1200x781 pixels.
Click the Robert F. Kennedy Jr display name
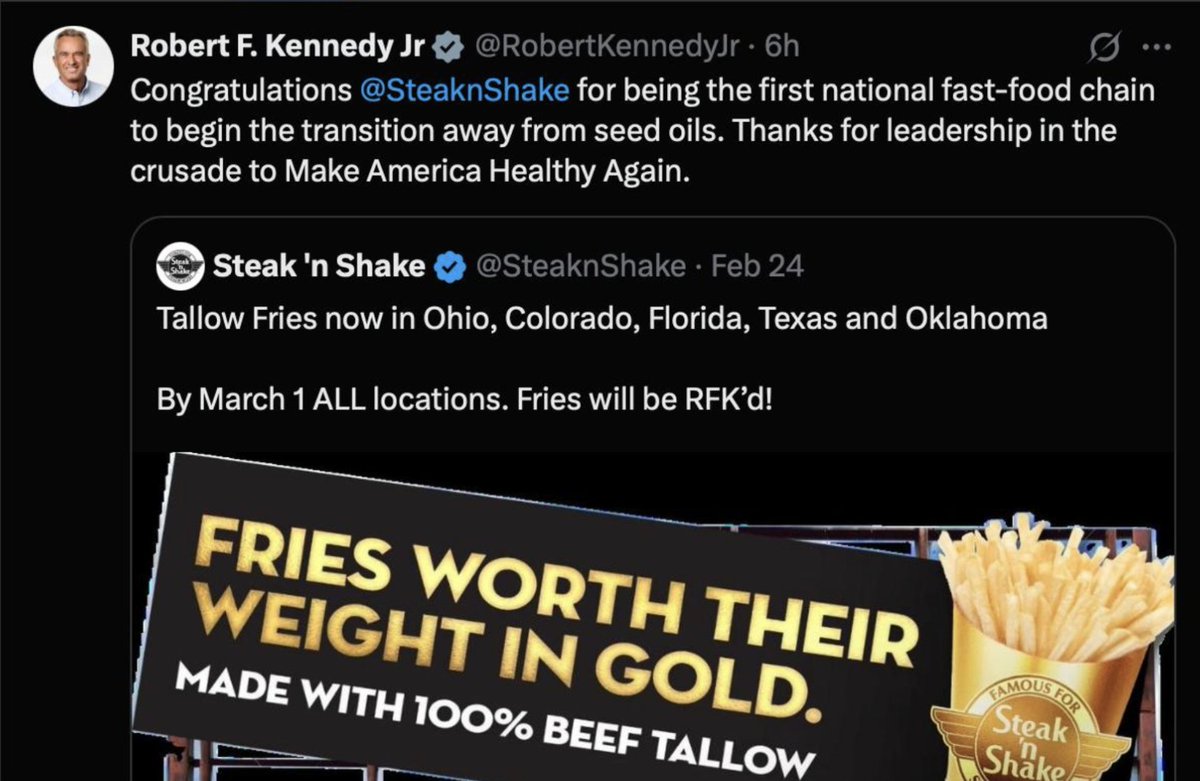point(280,46)
